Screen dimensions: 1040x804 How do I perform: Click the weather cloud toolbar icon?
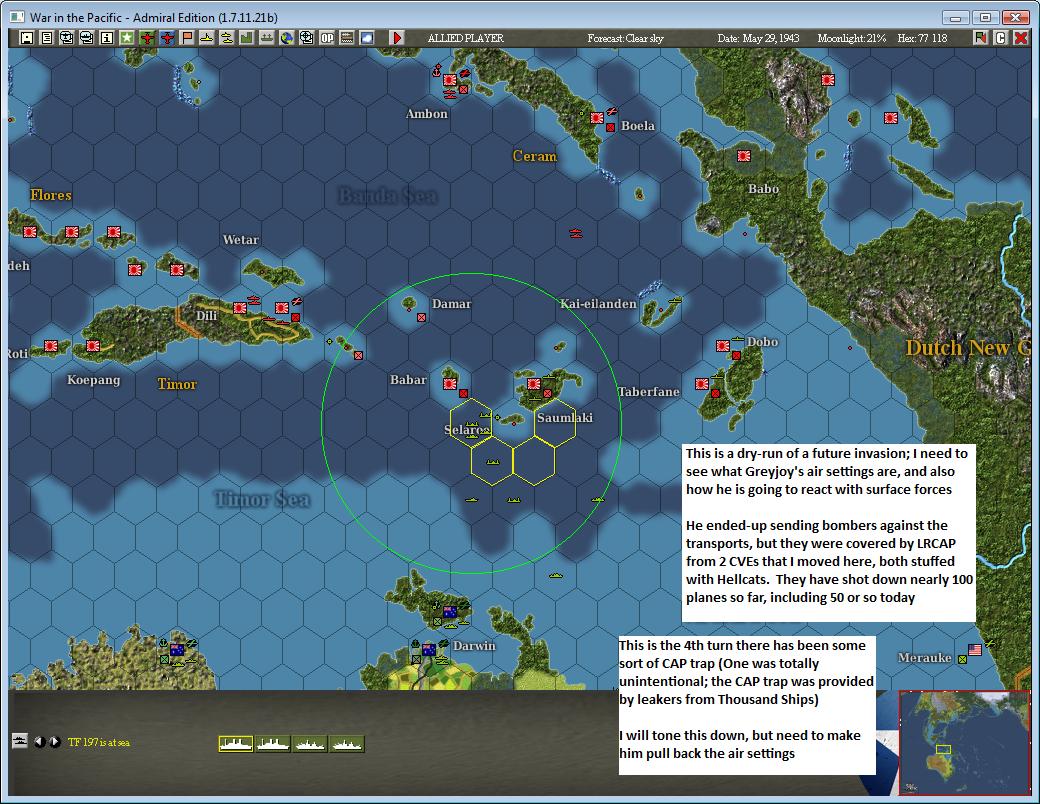(367, 38)
